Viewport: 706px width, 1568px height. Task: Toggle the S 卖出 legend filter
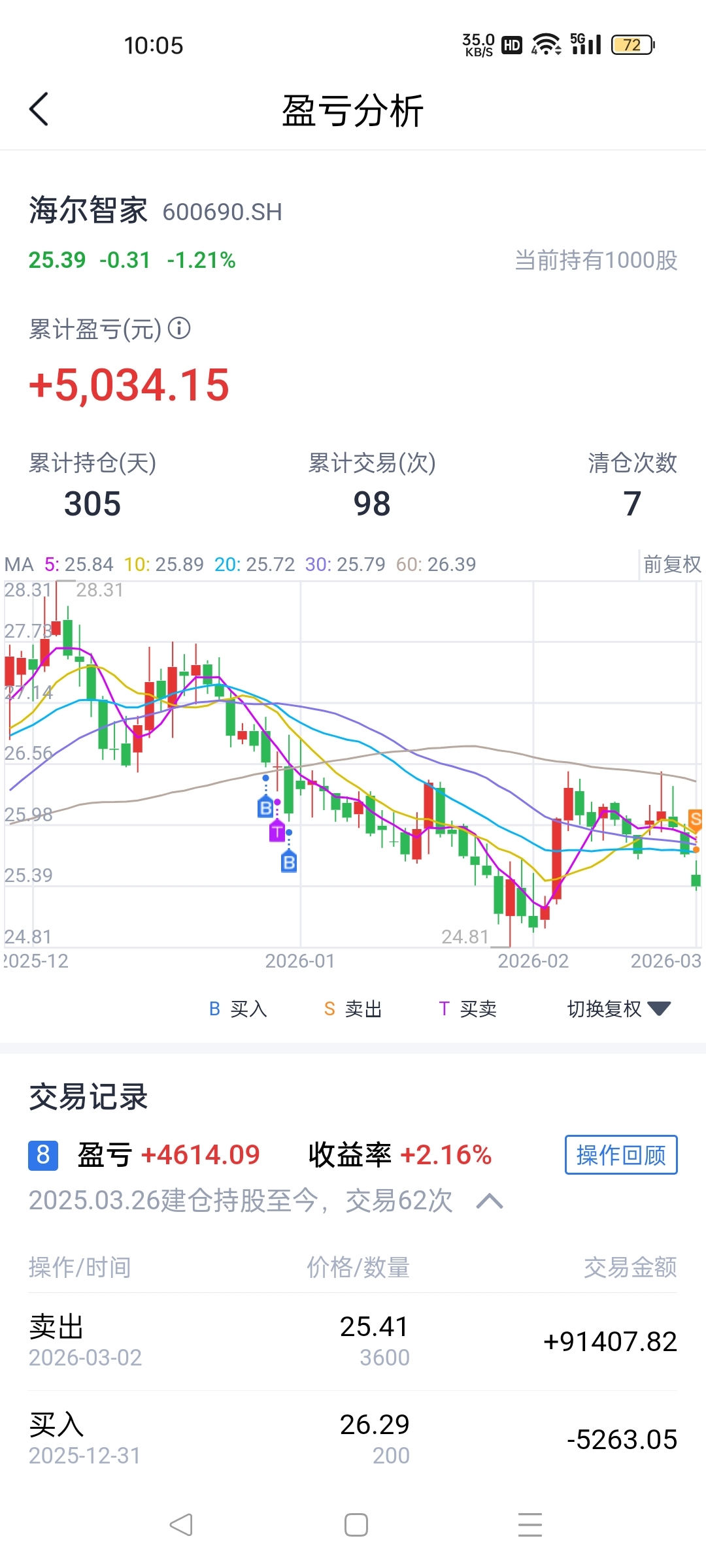click(353, 1009)
